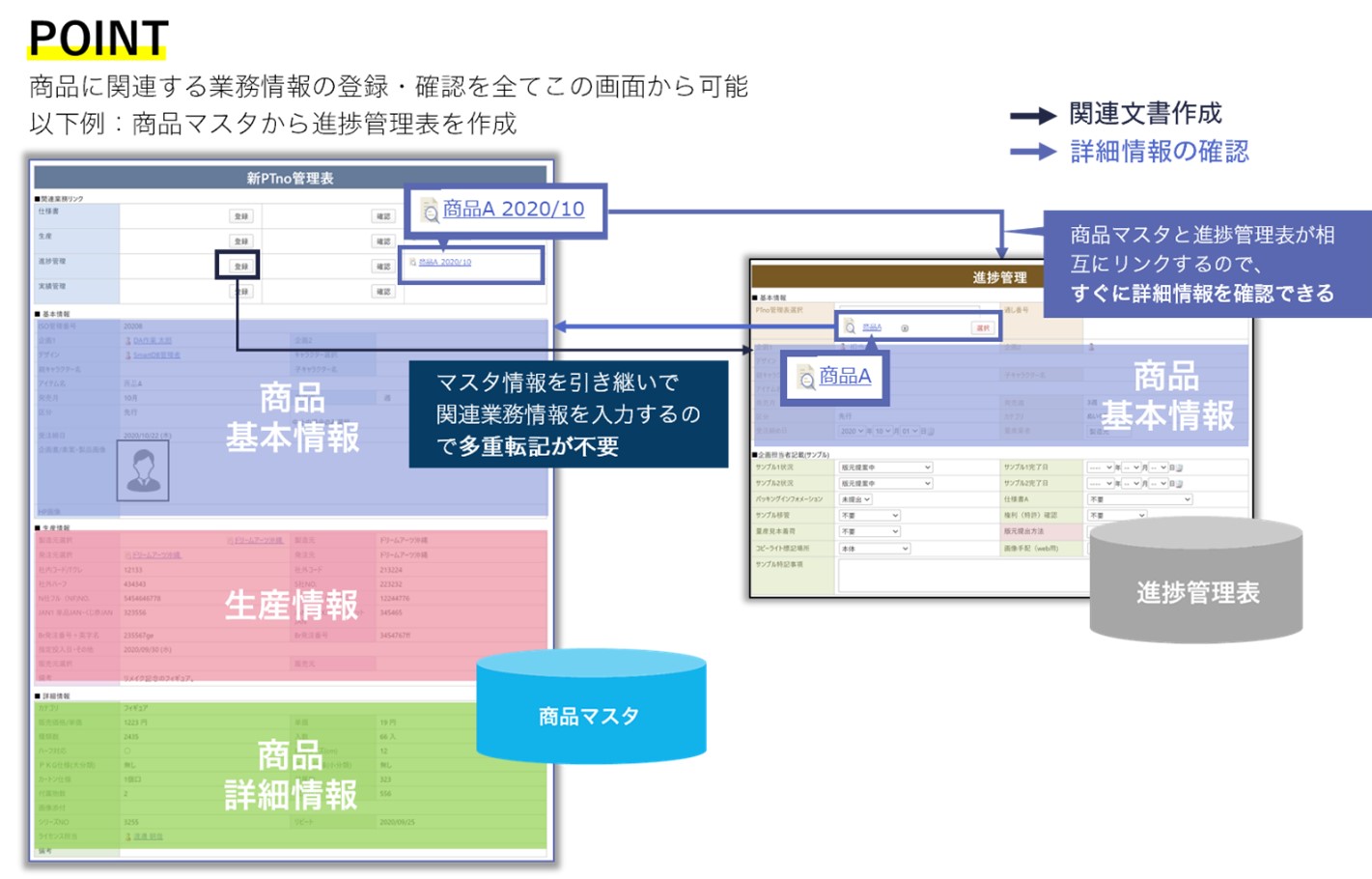Viewport: 1372px width, 879px height.
Task: Open サンプル2完了日 month dropdown
Action: point(1131,483)
